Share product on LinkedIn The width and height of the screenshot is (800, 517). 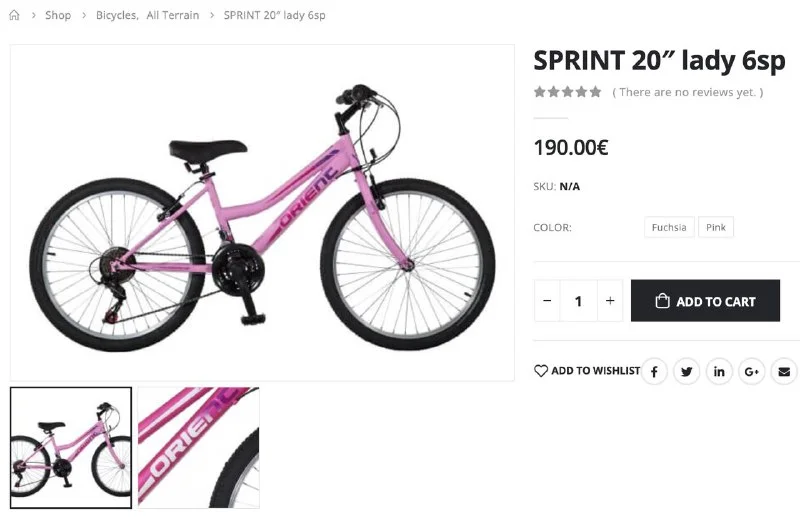719,372
